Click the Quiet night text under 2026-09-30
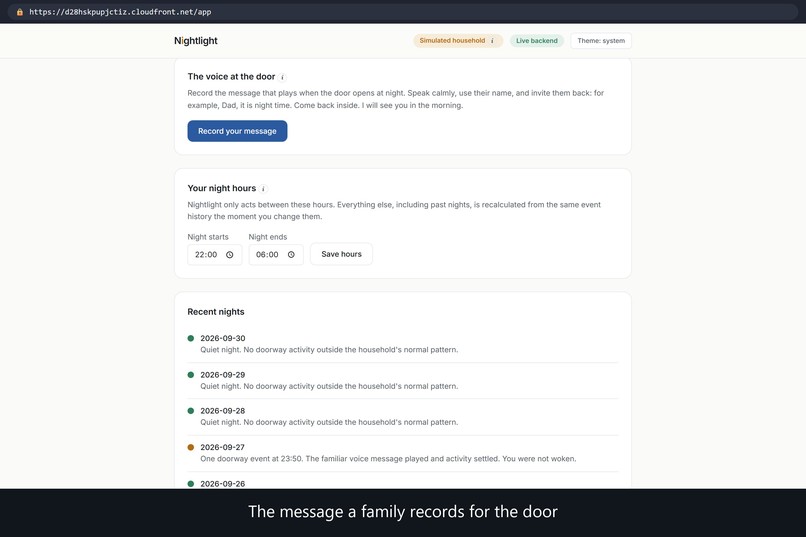 point(329,350)
